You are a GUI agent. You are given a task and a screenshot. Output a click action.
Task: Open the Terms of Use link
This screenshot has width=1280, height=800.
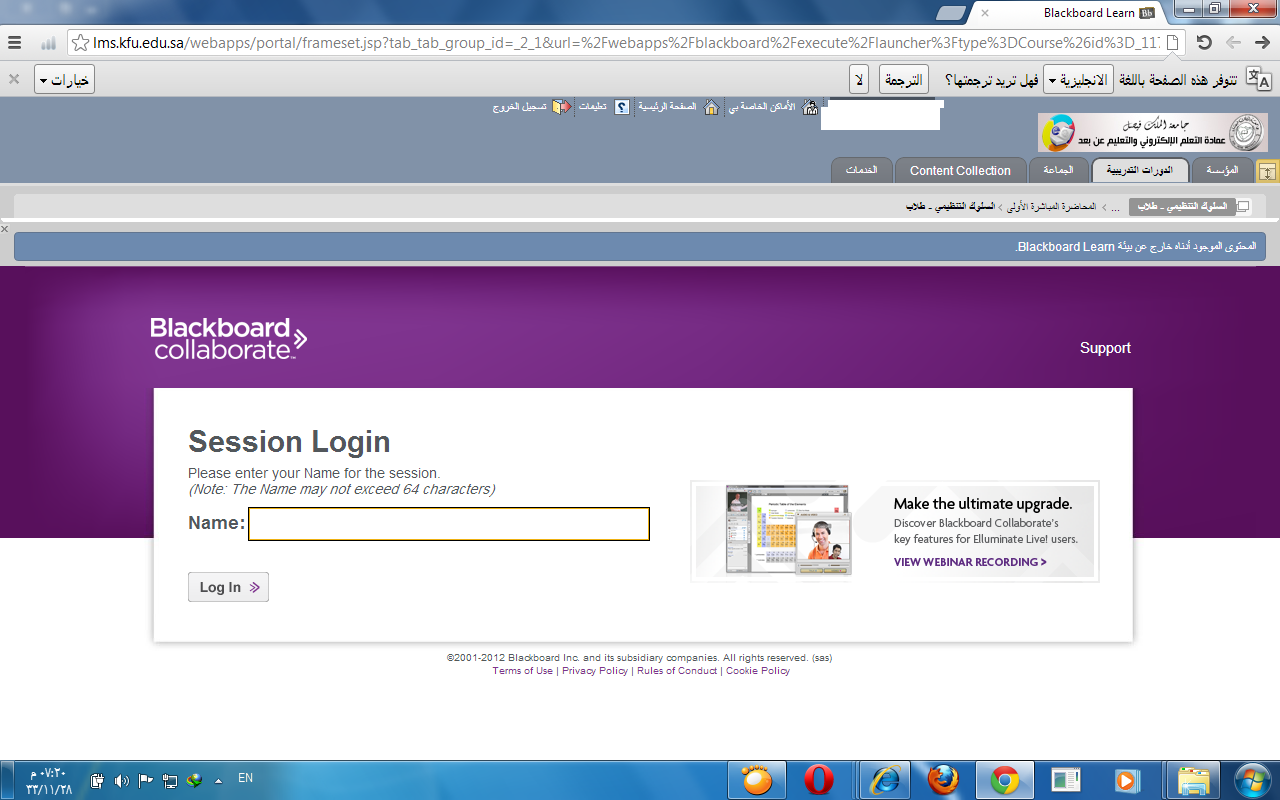coord(522,671)
